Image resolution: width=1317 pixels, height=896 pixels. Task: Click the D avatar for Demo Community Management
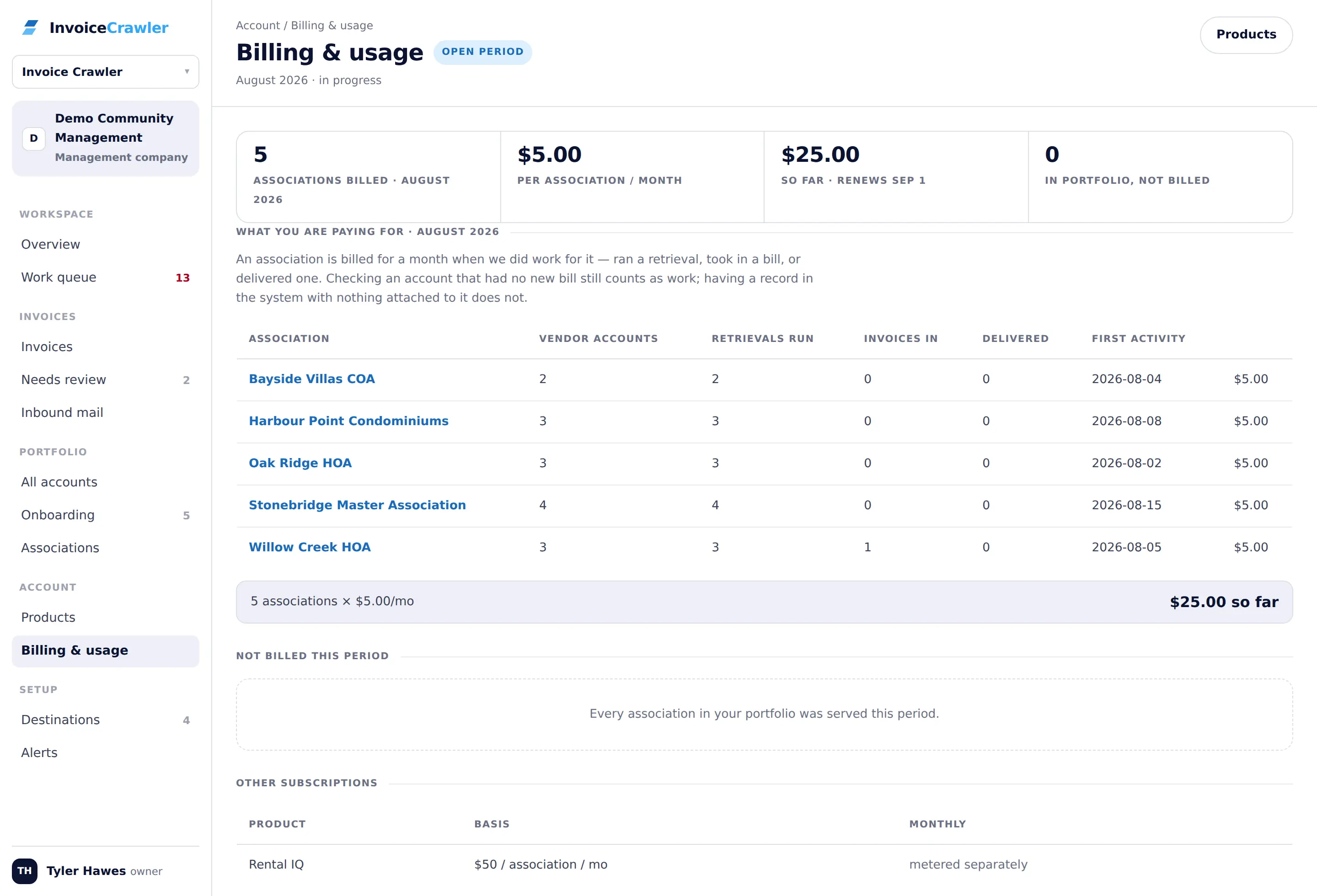coord(33,138)
